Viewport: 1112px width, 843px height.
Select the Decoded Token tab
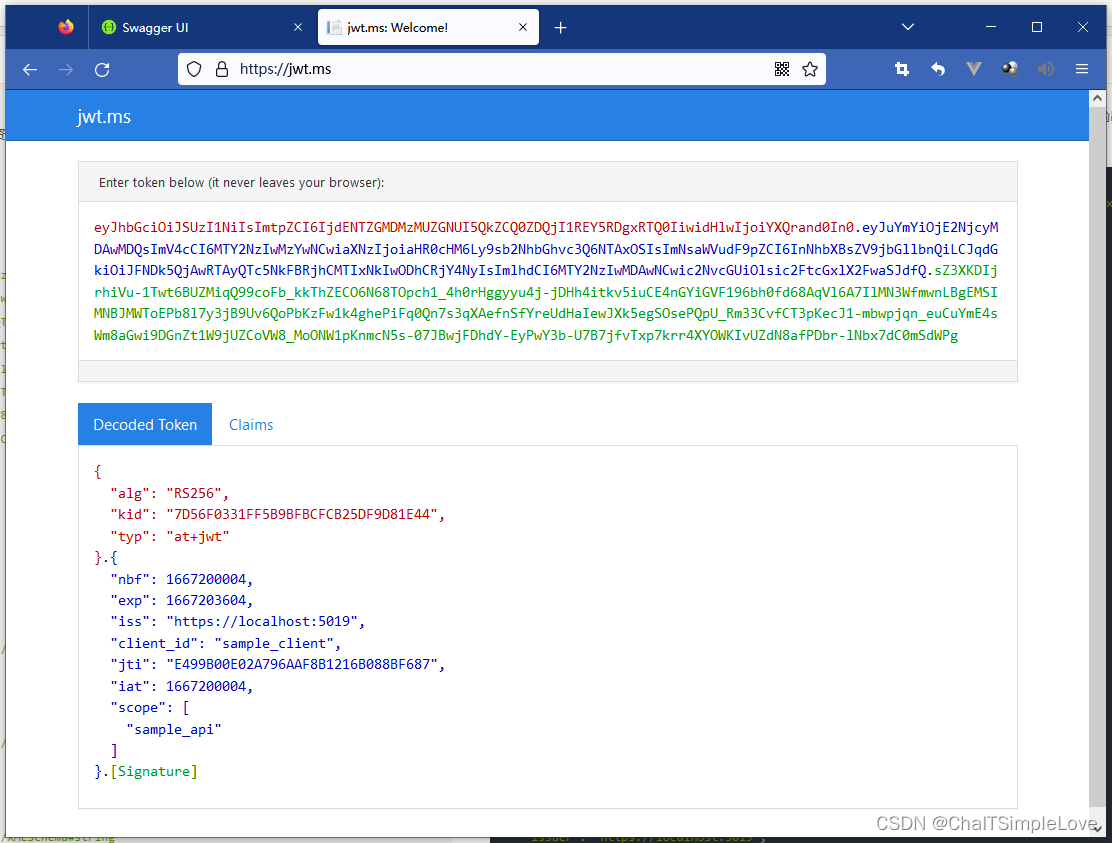145,425
